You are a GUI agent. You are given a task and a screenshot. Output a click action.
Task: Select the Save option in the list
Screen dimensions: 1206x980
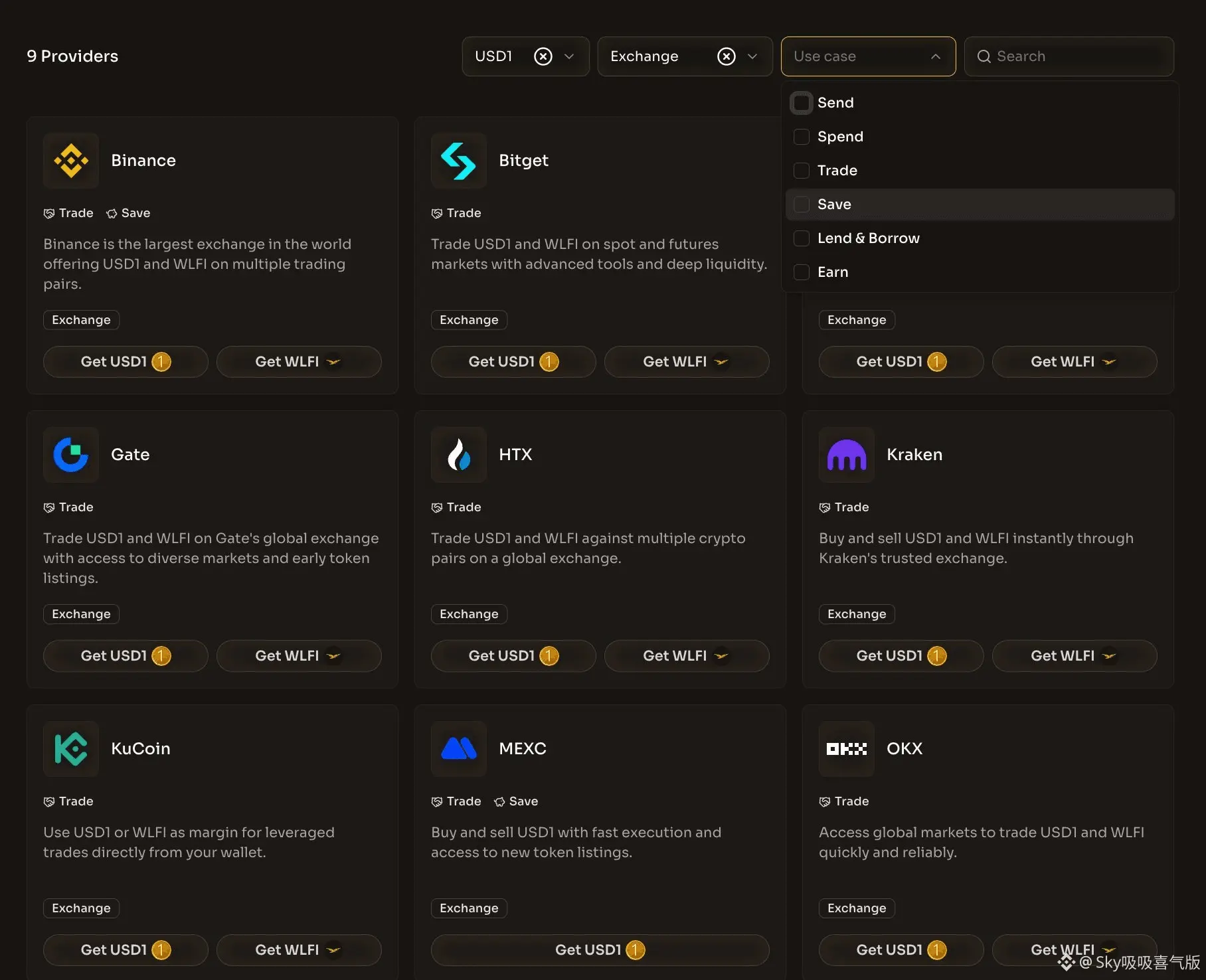coord(834,204)
